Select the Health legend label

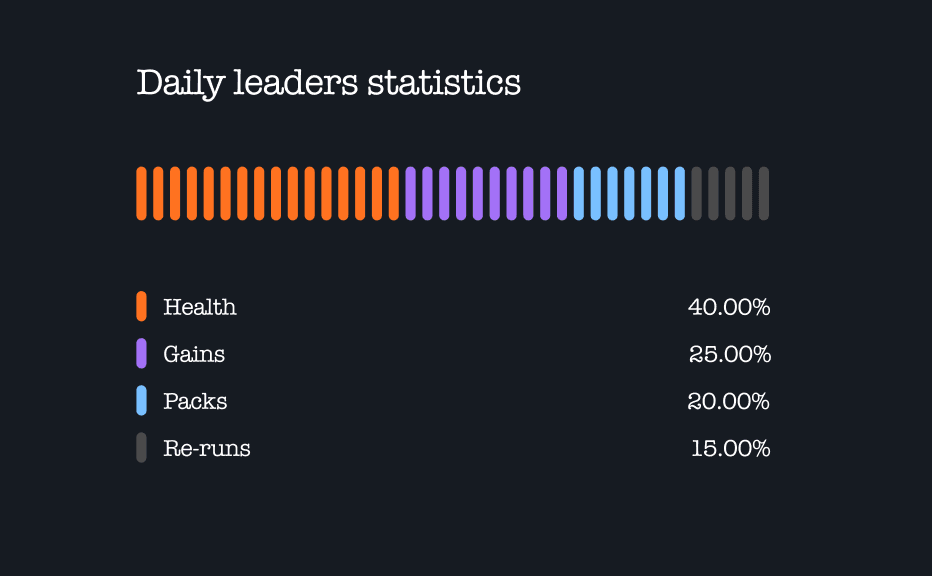[200, 307]
